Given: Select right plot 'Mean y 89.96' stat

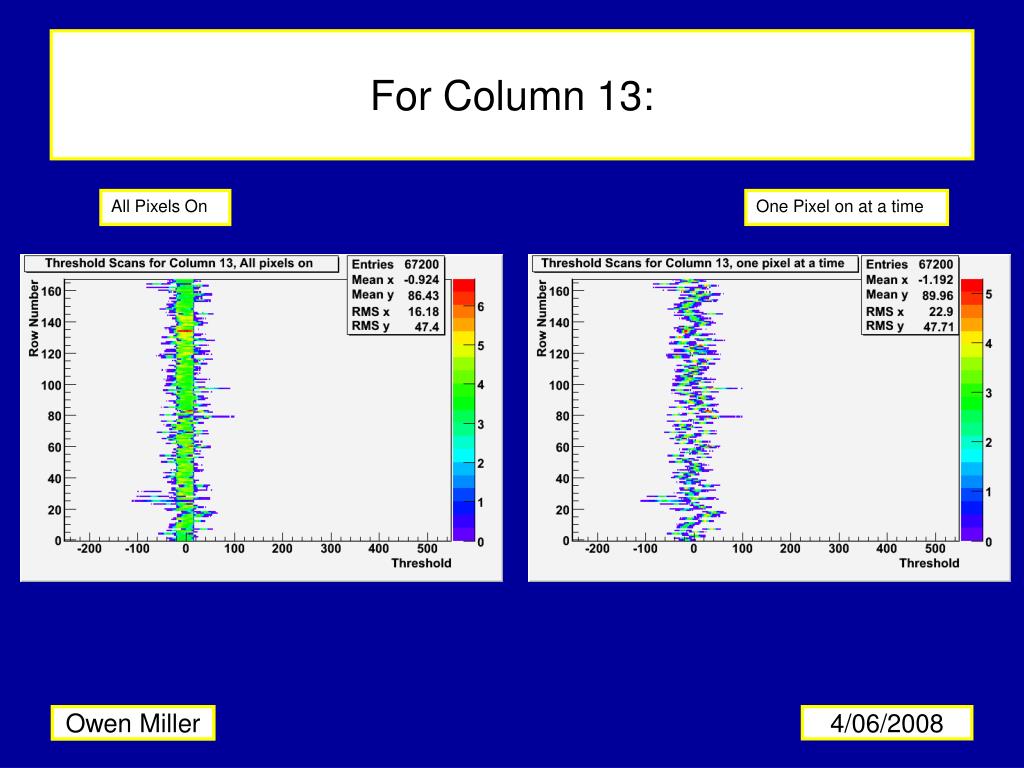Looking at the screenshot, I should 910,295.
